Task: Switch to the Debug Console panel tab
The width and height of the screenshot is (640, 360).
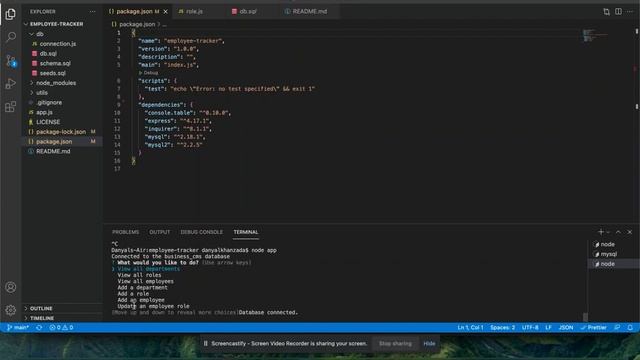Action: click(x=202, y=232)
